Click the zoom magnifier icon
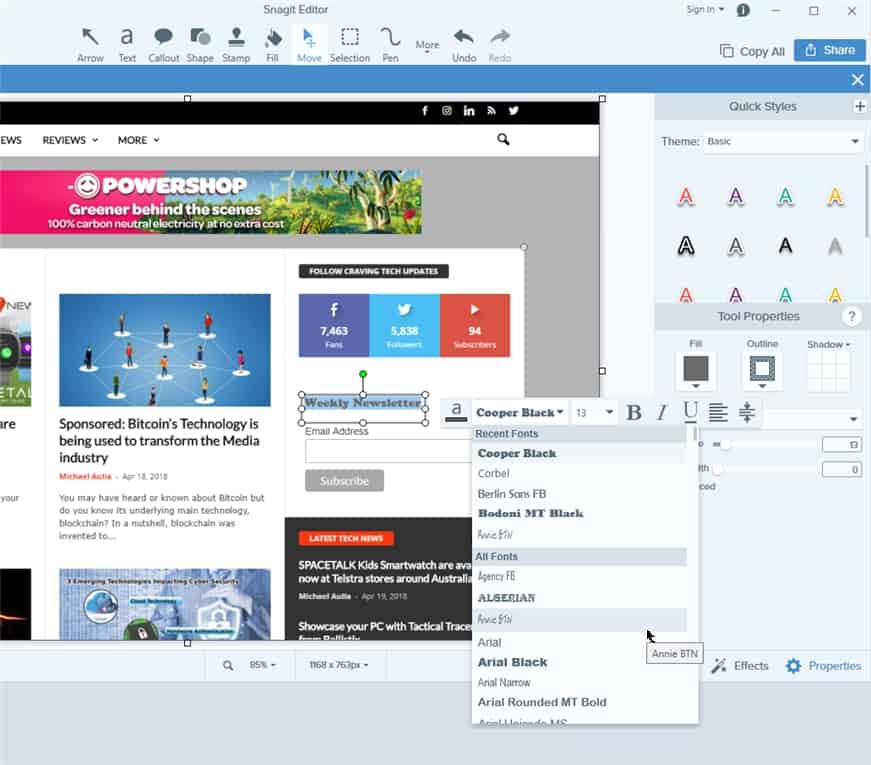This screenshot has height=765, width=871. (228, 665)
